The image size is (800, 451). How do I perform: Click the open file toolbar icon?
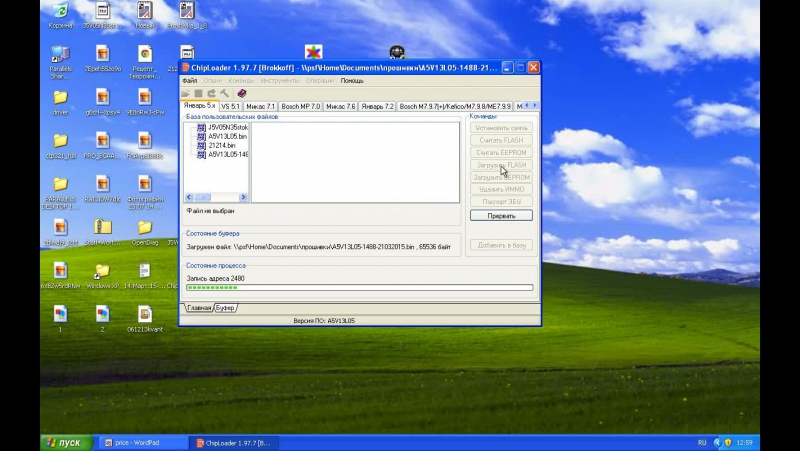185,93
